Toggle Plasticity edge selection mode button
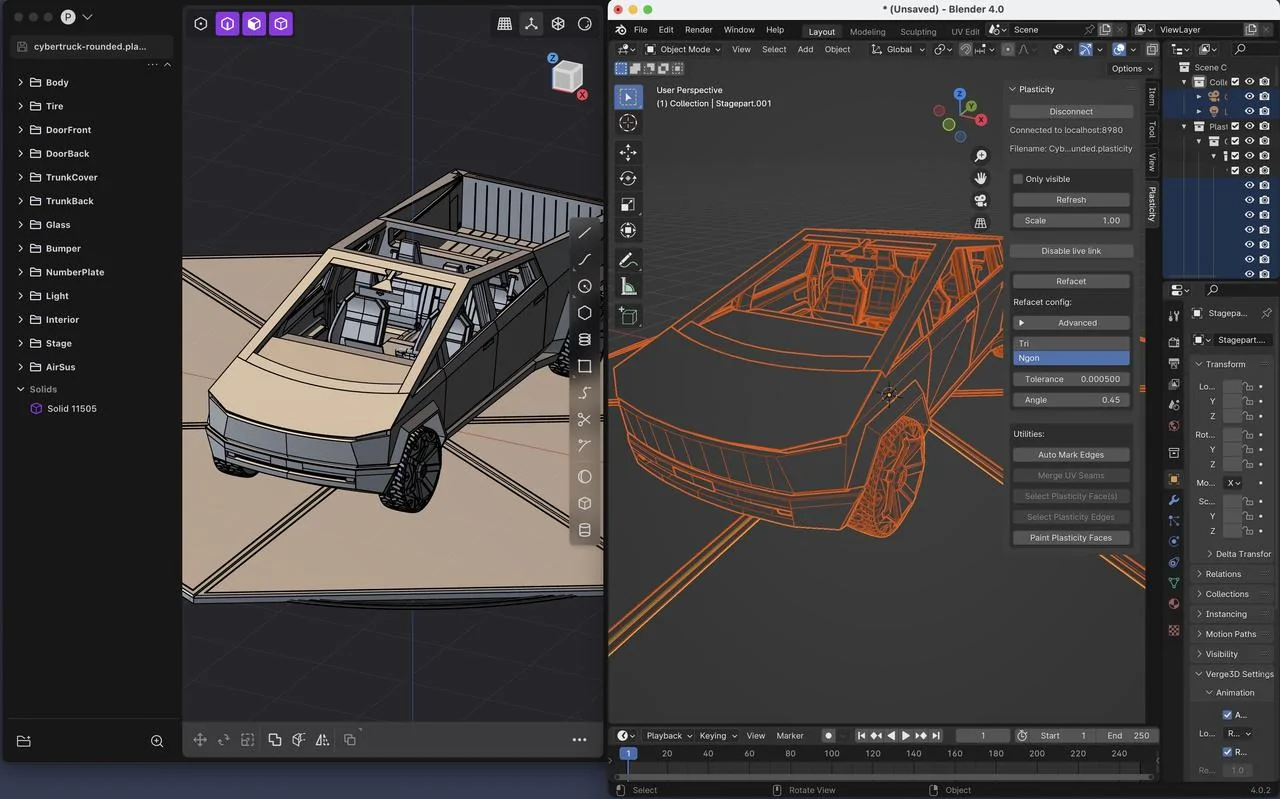 [228, 23]
